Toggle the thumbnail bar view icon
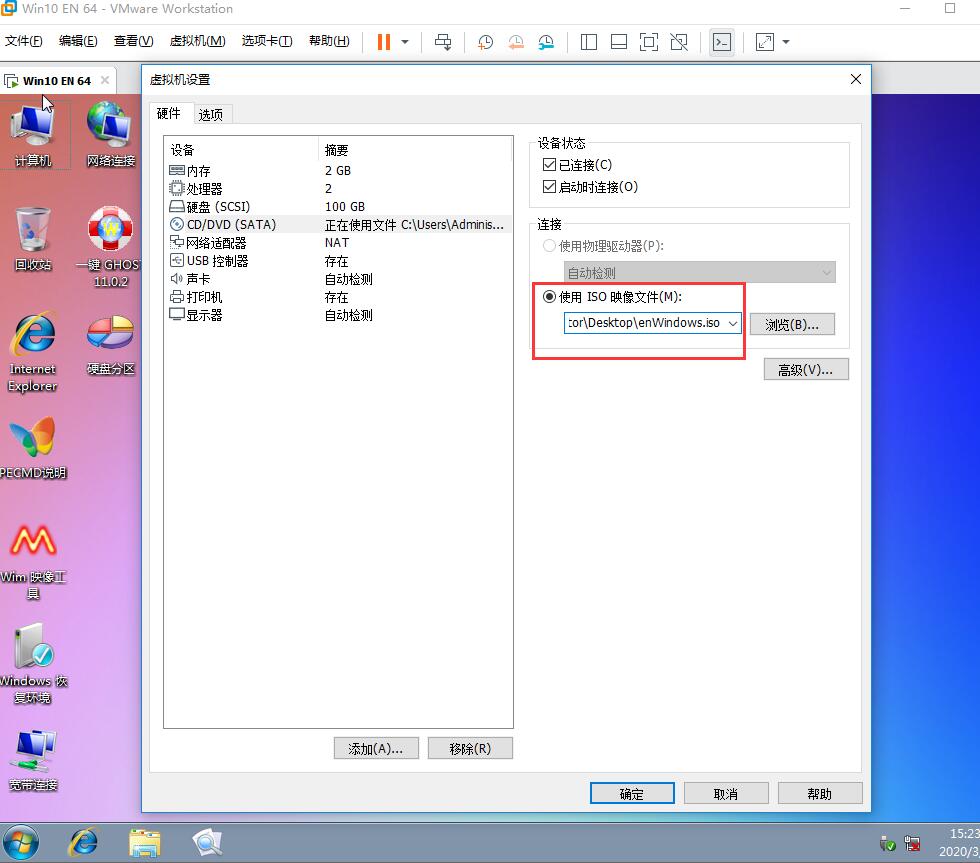The width and height of the screenshot is (980, 863). (x=619, y=42)
